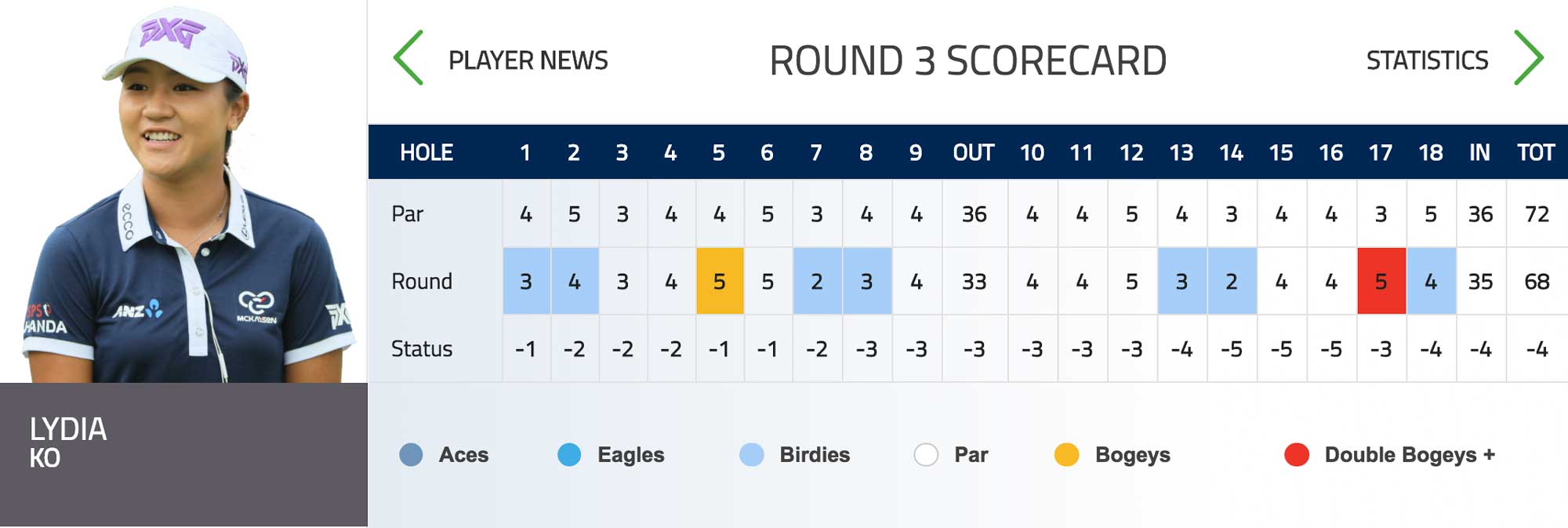
Task: Select the yellow bogey score on hole 5
Action: click(720, 281)
